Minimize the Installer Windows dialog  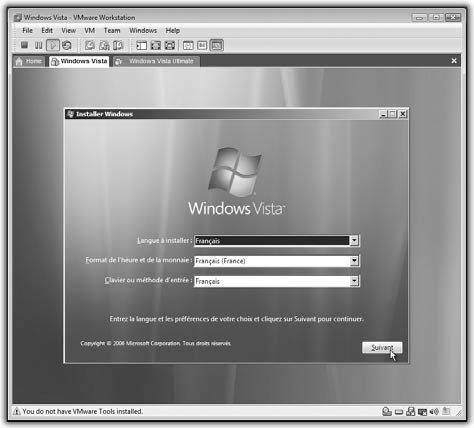[x=383, y=114]
